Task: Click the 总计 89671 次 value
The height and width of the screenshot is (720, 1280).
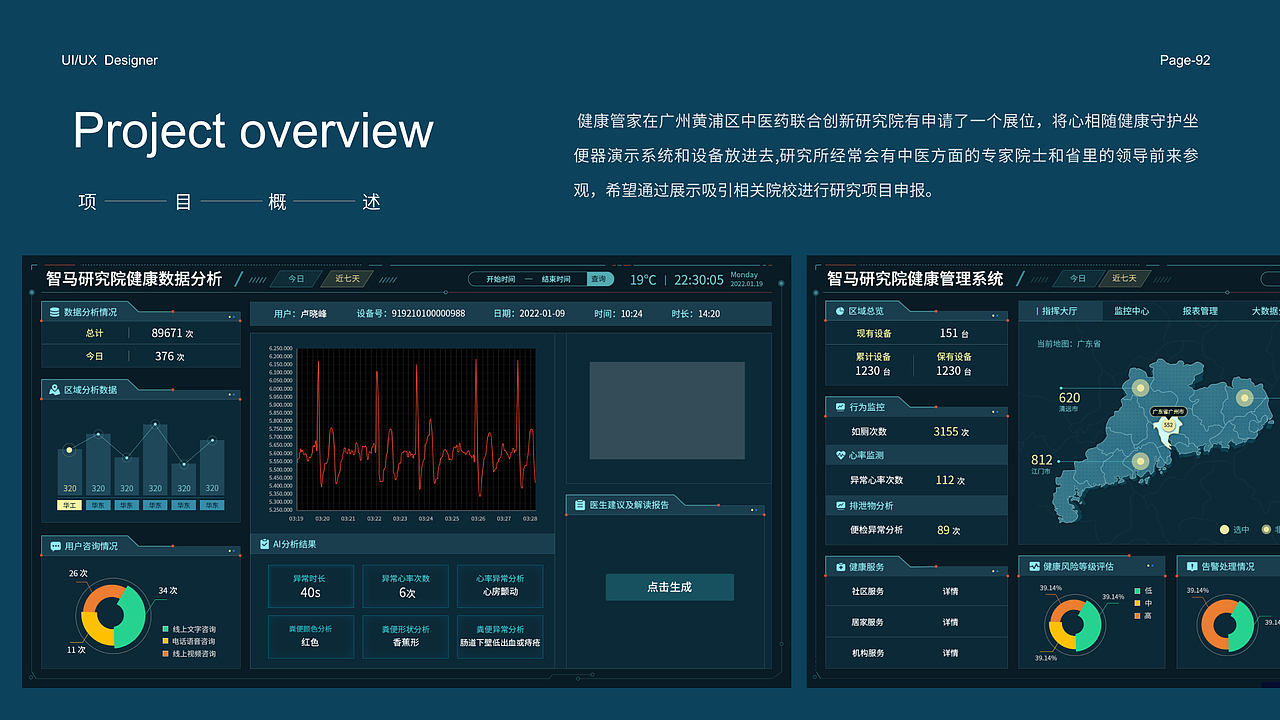Action: point(173,333)
